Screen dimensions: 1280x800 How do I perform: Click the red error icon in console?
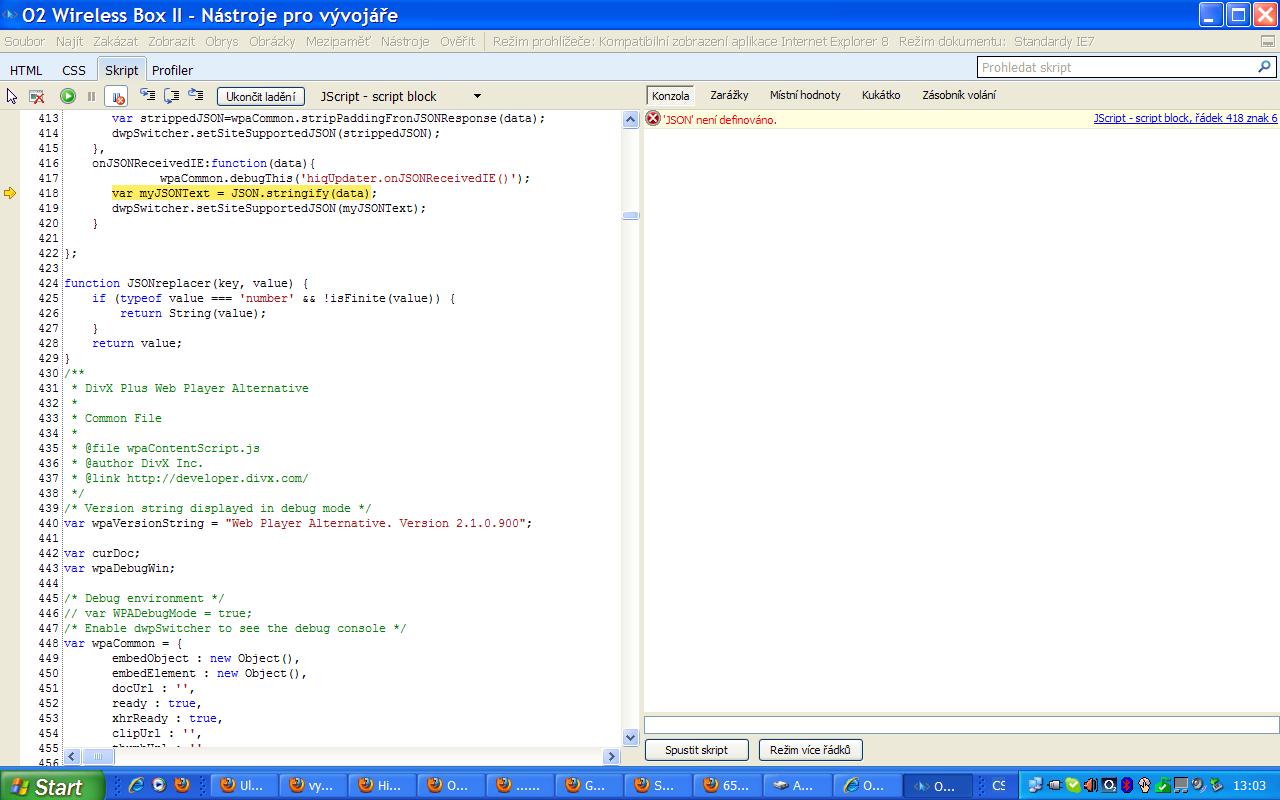(x=653, y=118)
